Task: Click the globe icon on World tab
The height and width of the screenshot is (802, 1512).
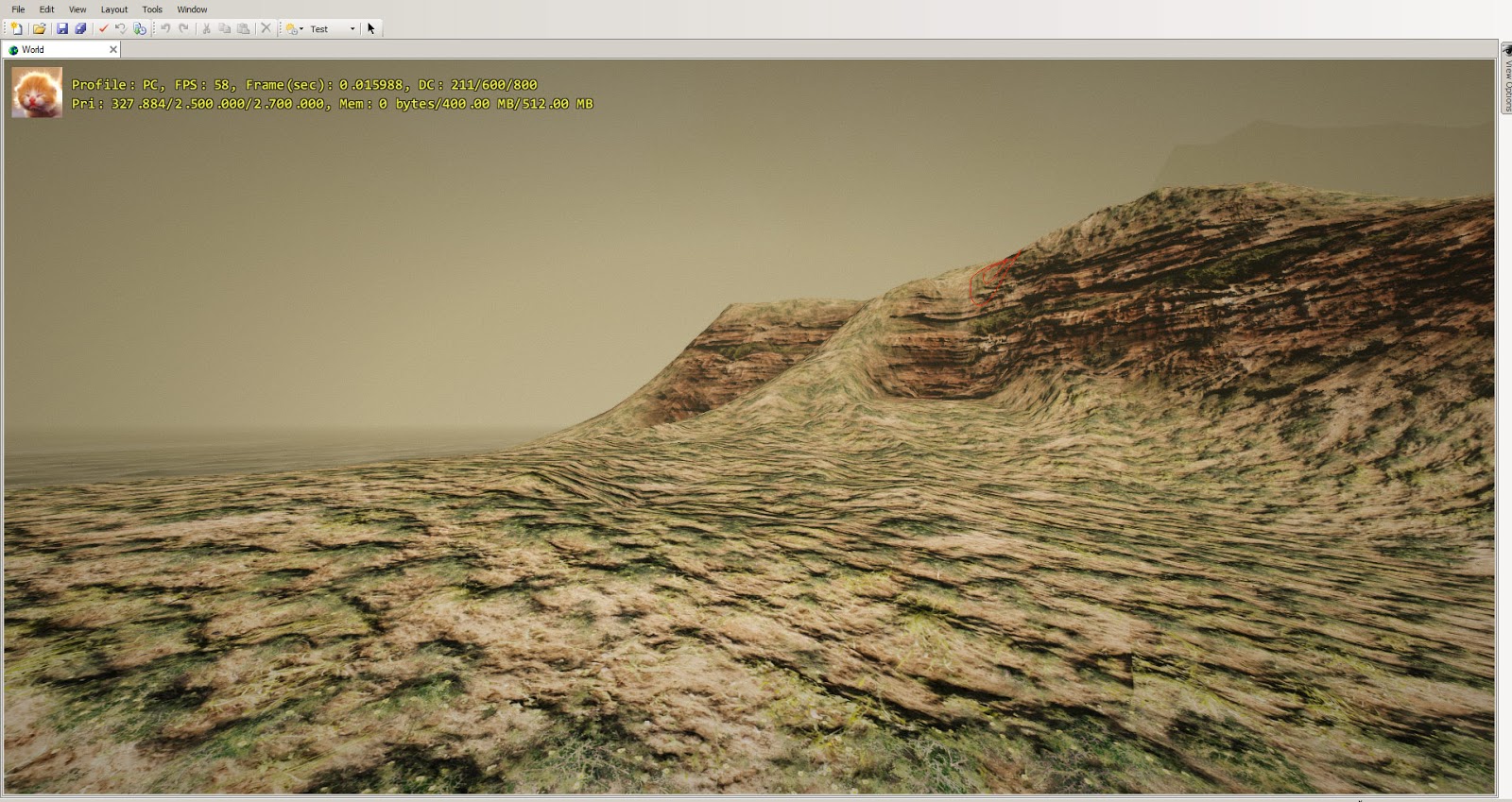Action: click(13, 50)
